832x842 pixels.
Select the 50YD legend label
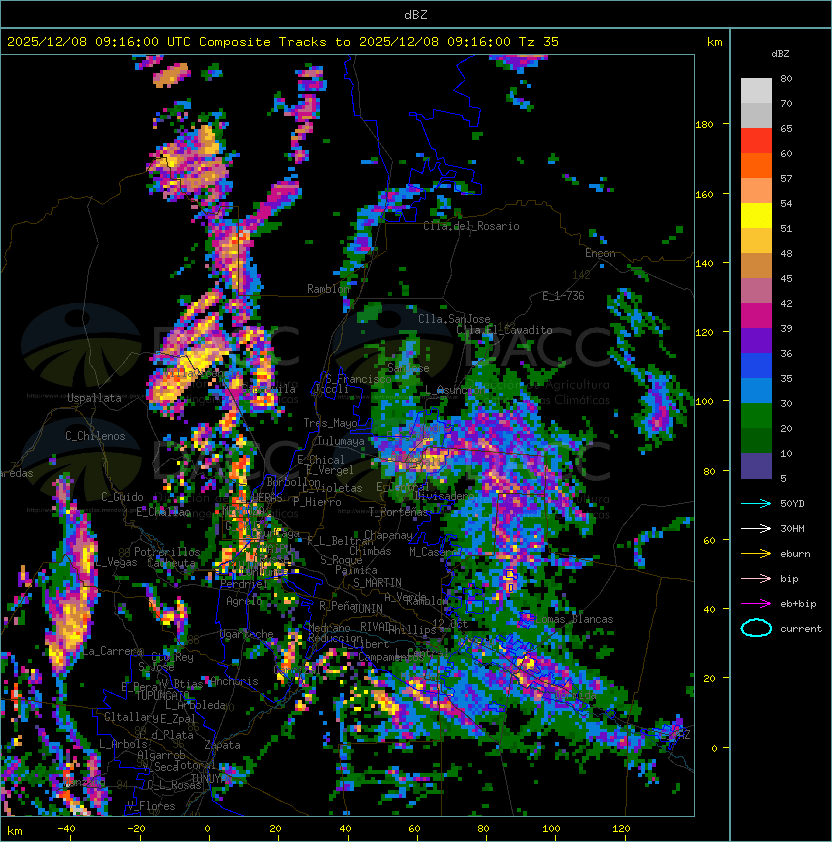click(x=792, y=504)
